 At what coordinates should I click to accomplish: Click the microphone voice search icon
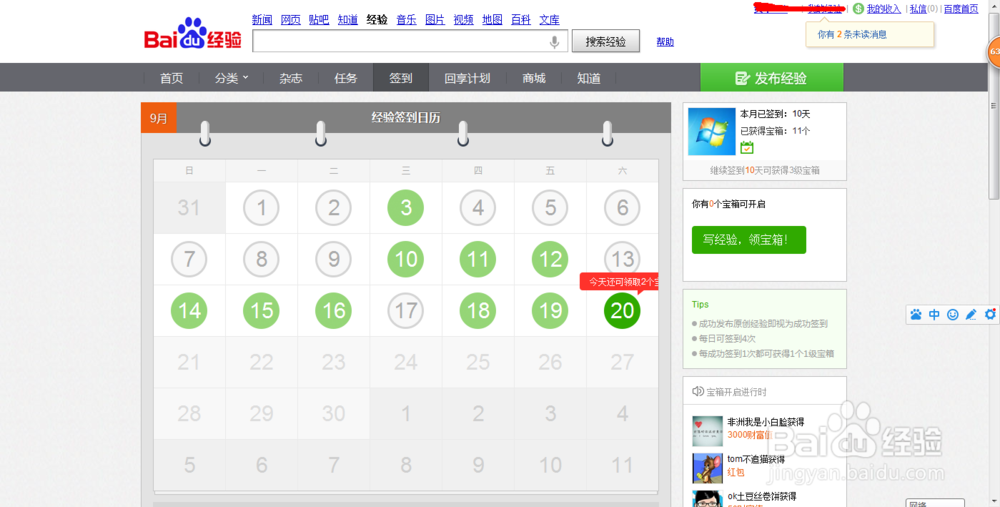pos(554,42)
